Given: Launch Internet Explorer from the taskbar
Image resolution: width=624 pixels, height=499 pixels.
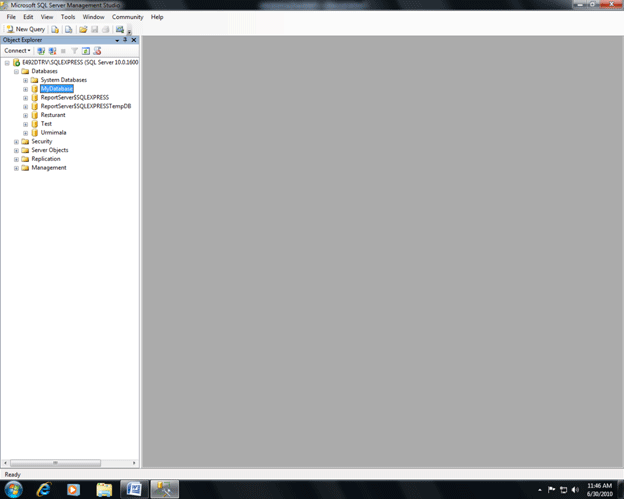Looking at the screenshot, I should coord(44,489).
